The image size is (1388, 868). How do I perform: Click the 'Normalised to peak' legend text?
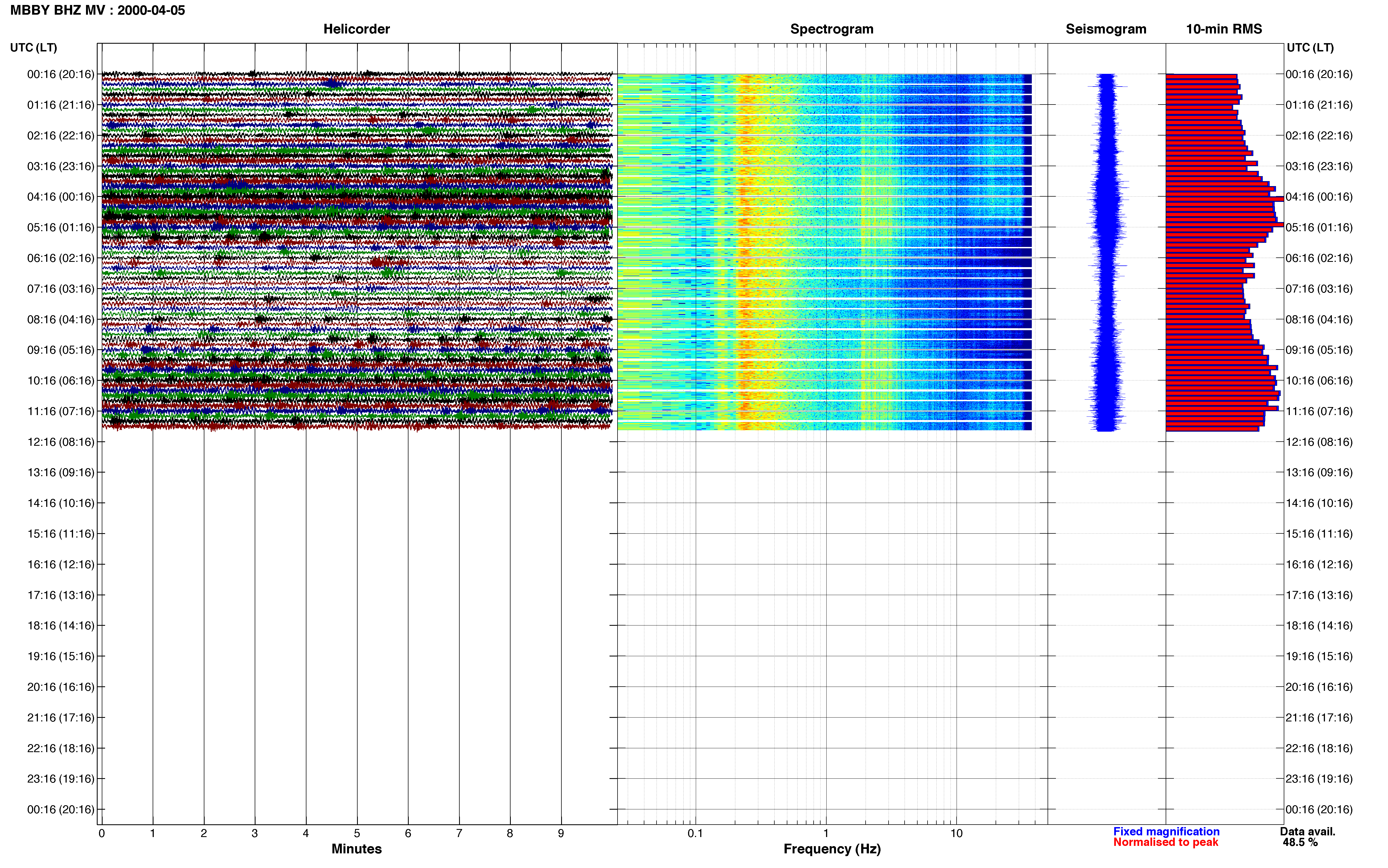pos(1165,842)
